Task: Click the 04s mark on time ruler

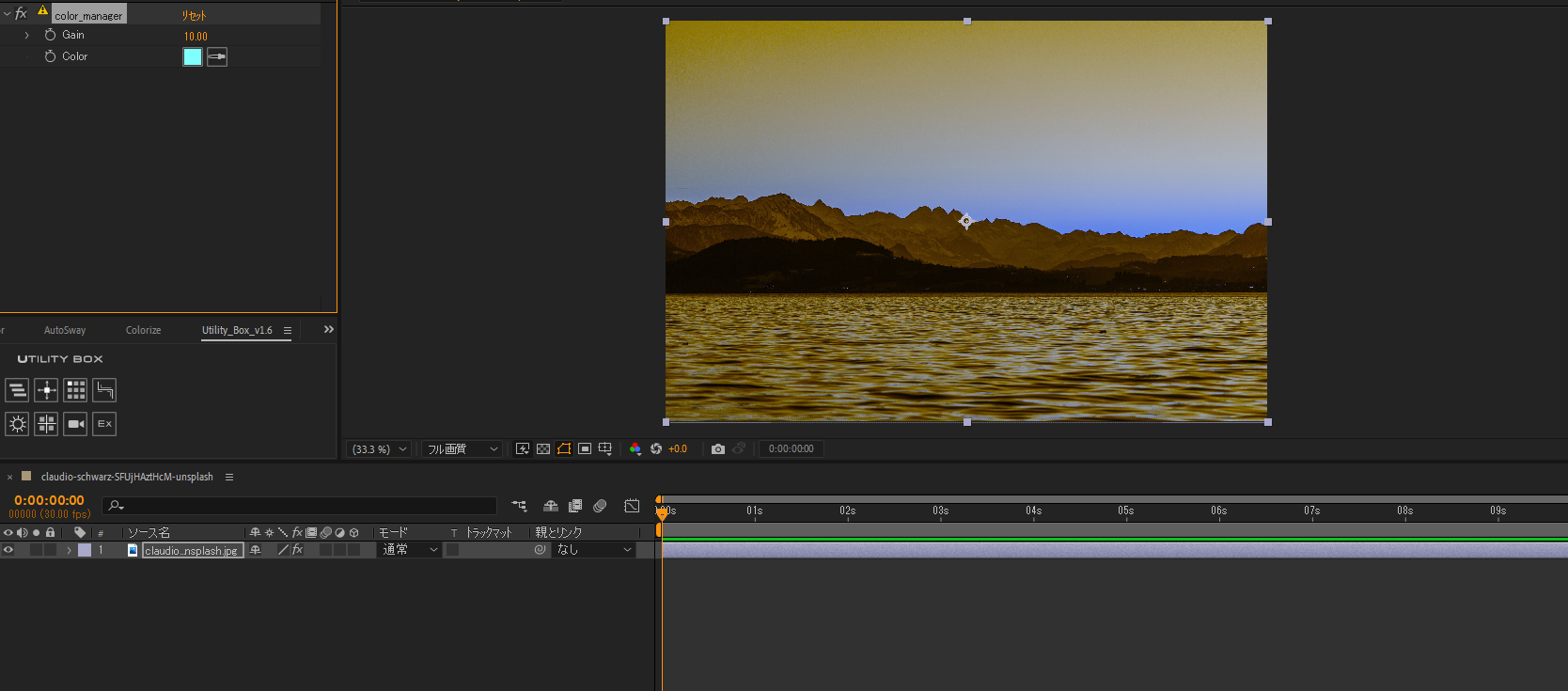Action: point(1033,510)
